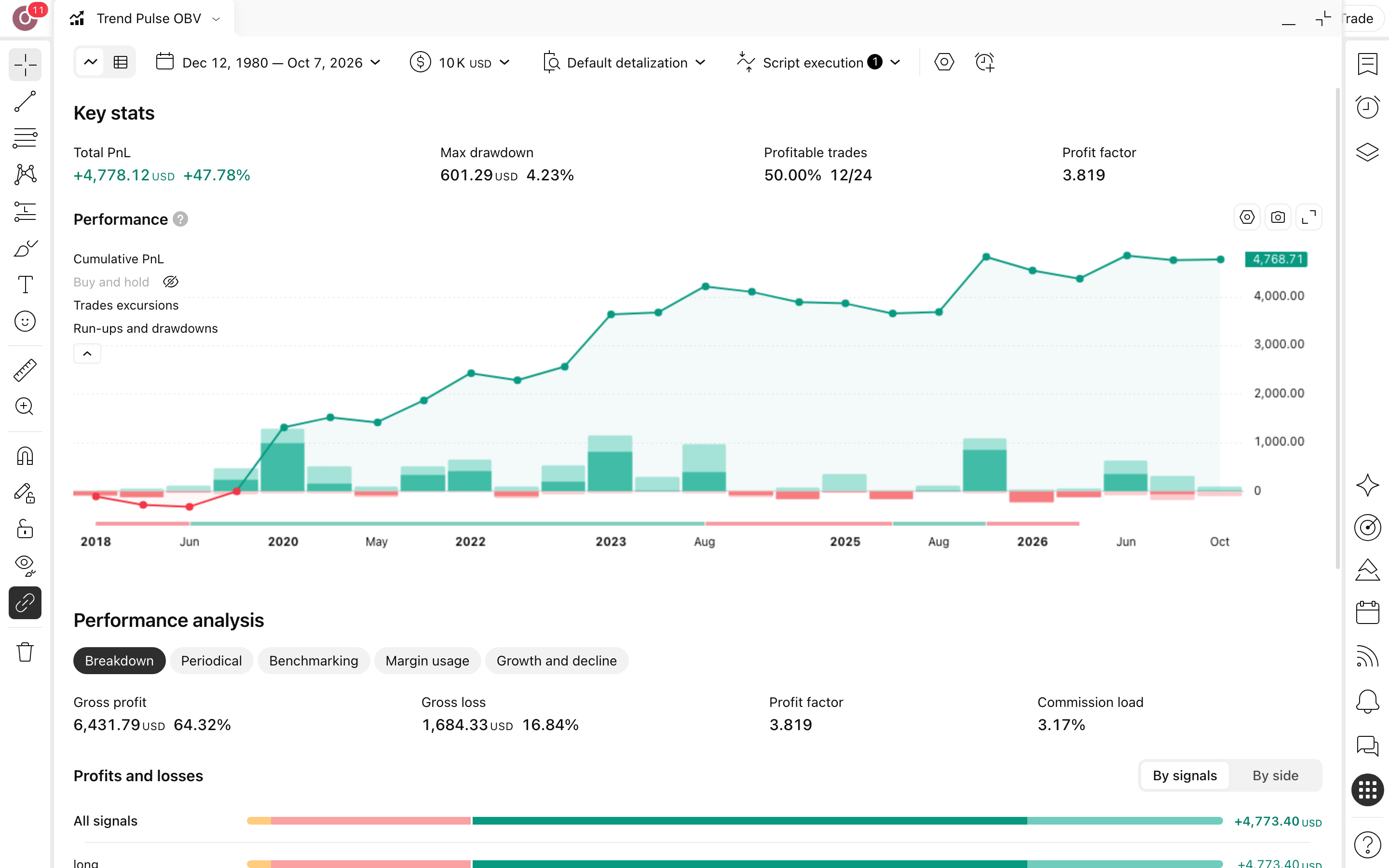Open strategy settings hexagon icon in toolbar
The width and height of the screenshot is (1389, 868).
coord(943,62)
